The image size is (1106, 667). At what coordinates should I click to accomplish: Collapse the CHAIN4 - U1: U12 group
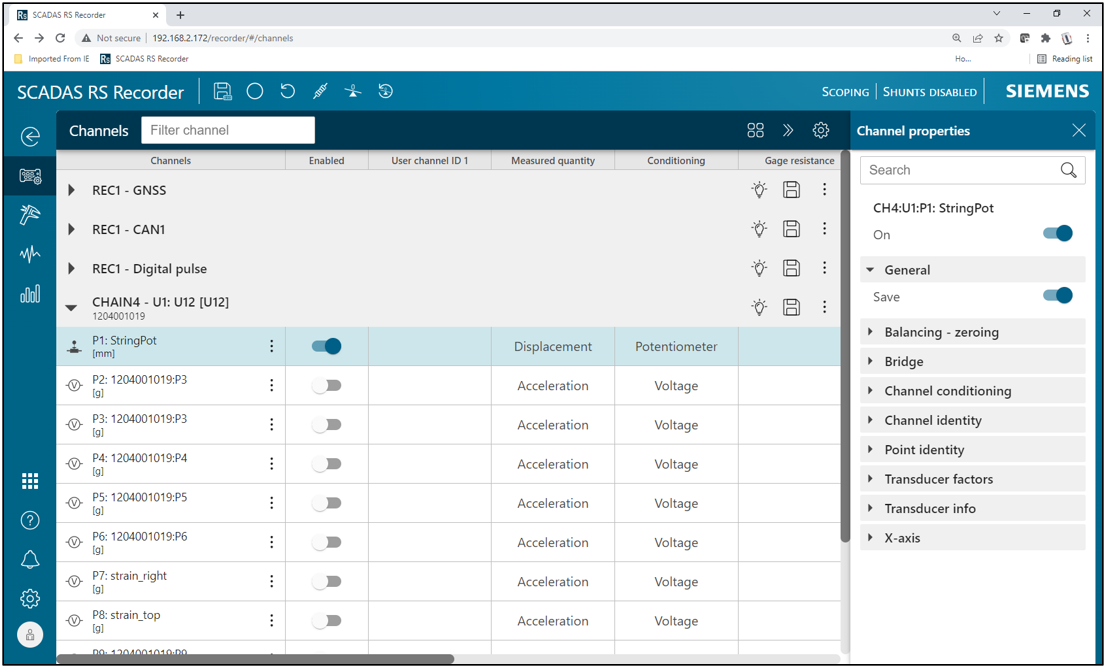pos(71,308)
